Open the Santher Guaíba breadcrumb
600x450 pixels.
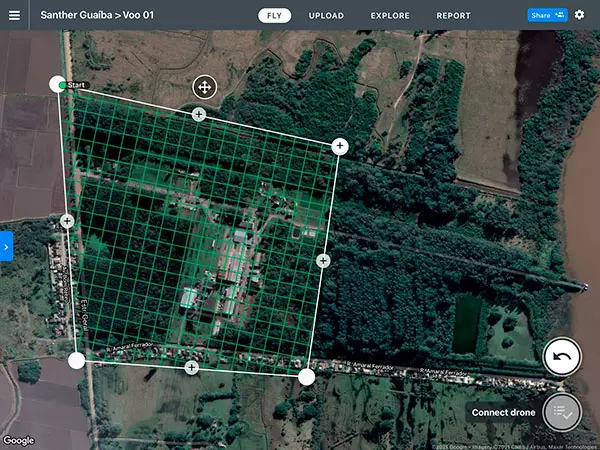(x=74, y=16)
